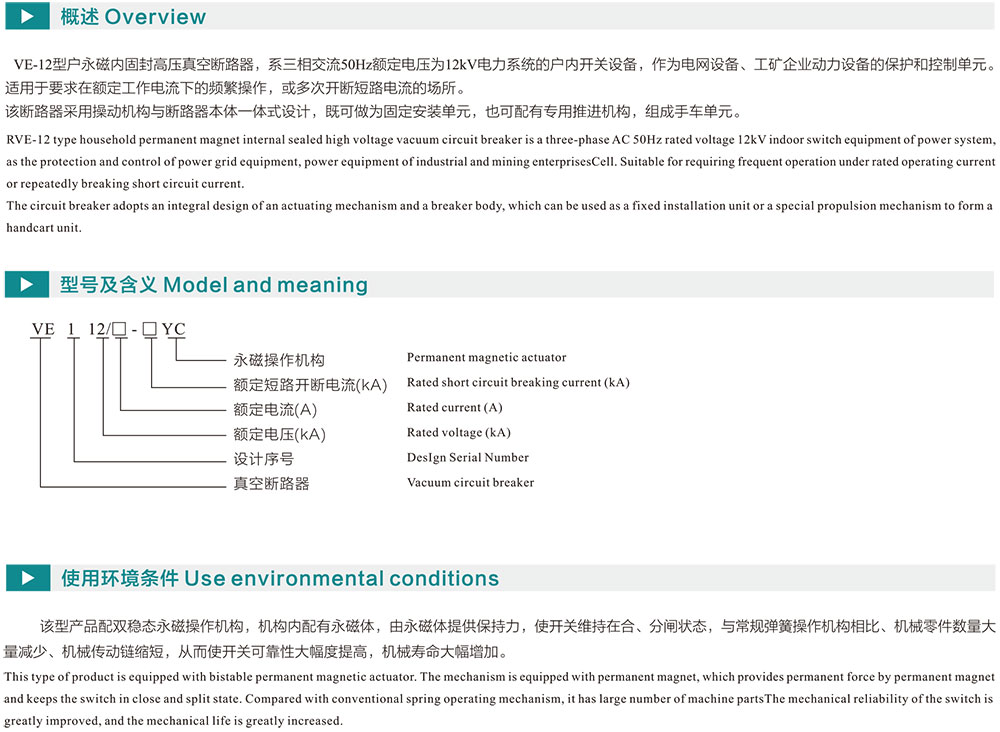The height and width of the screenshot is (732, 1000).
Task: Click the 设计序号 diagram label
Action: pos(263,459)
